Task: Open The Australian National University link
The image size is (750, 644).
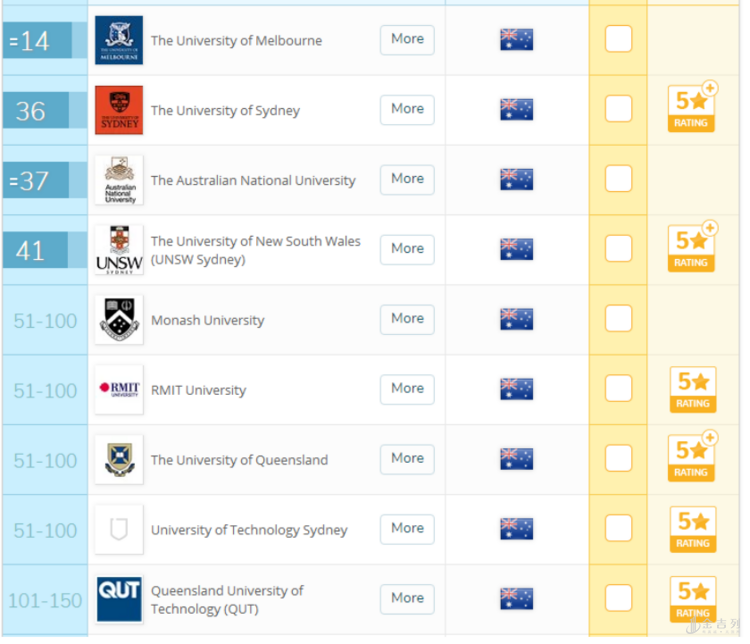Action: [x=253, y=181]
